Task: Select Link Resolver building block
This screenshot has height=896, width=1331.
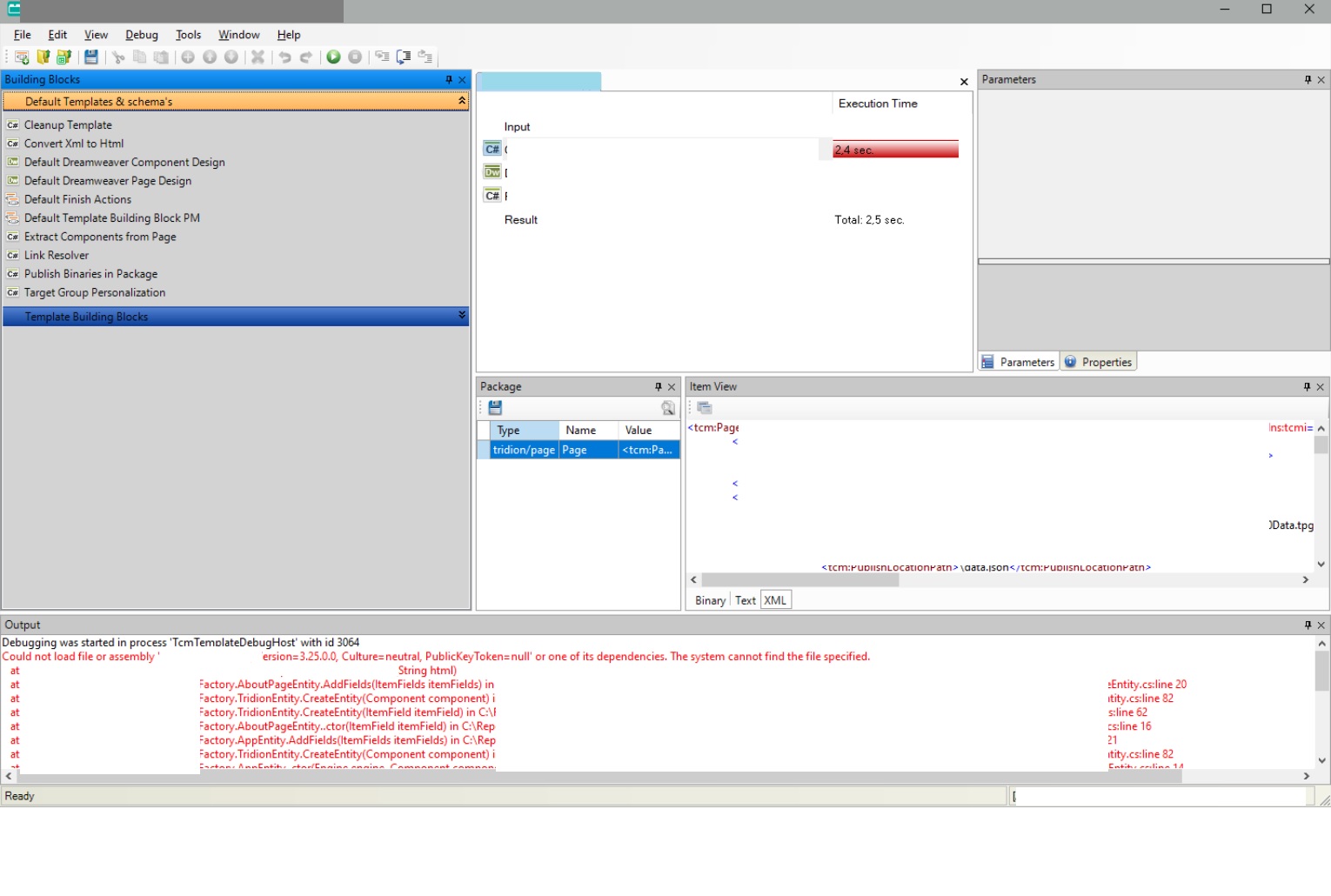Action: pos(57,256)
